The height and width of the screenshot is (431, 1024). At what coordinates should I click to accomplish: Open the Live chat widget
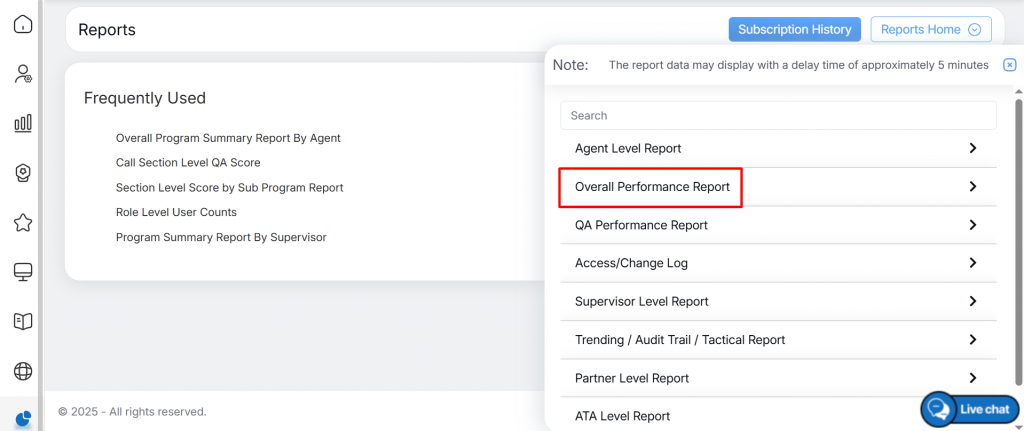pos(969,409)
